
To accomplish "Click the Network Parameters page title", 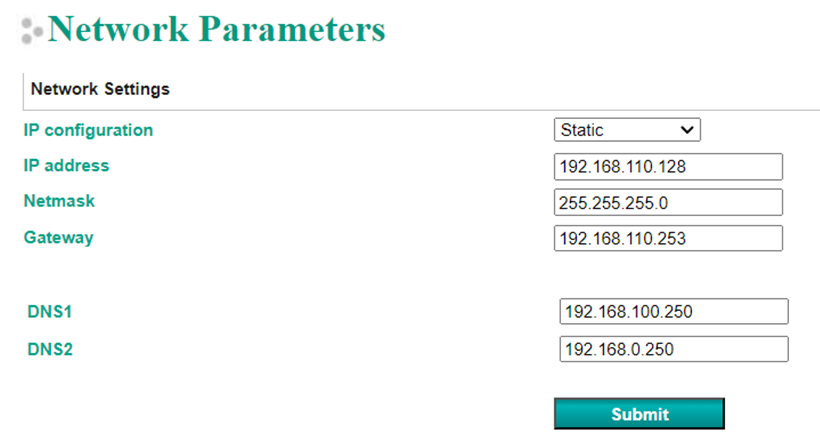I will 217,29.
